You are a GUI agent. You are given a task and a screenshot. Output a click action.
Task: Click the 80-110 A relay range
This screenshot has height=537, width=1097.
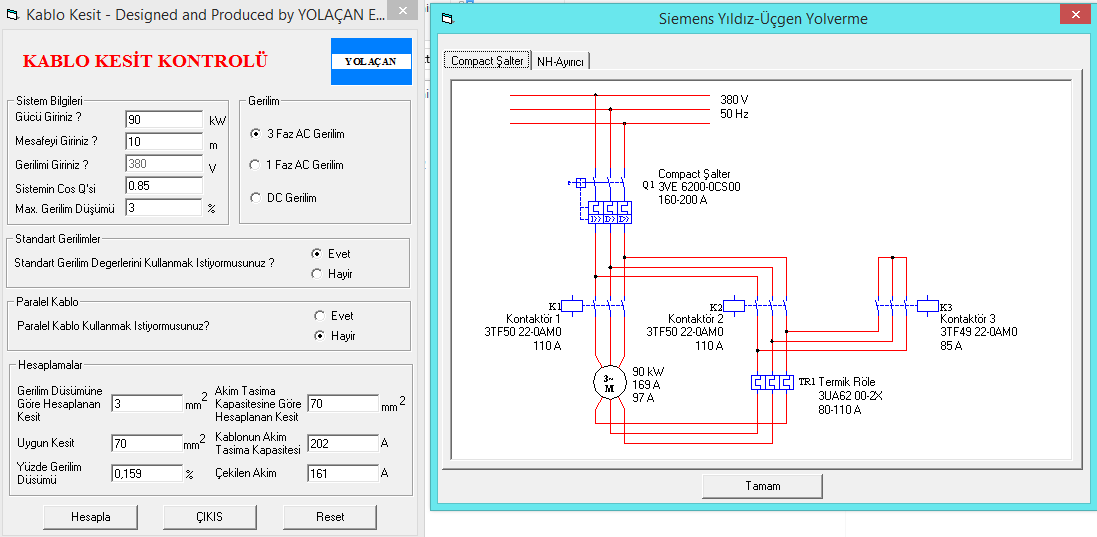(x=840, y=410)
